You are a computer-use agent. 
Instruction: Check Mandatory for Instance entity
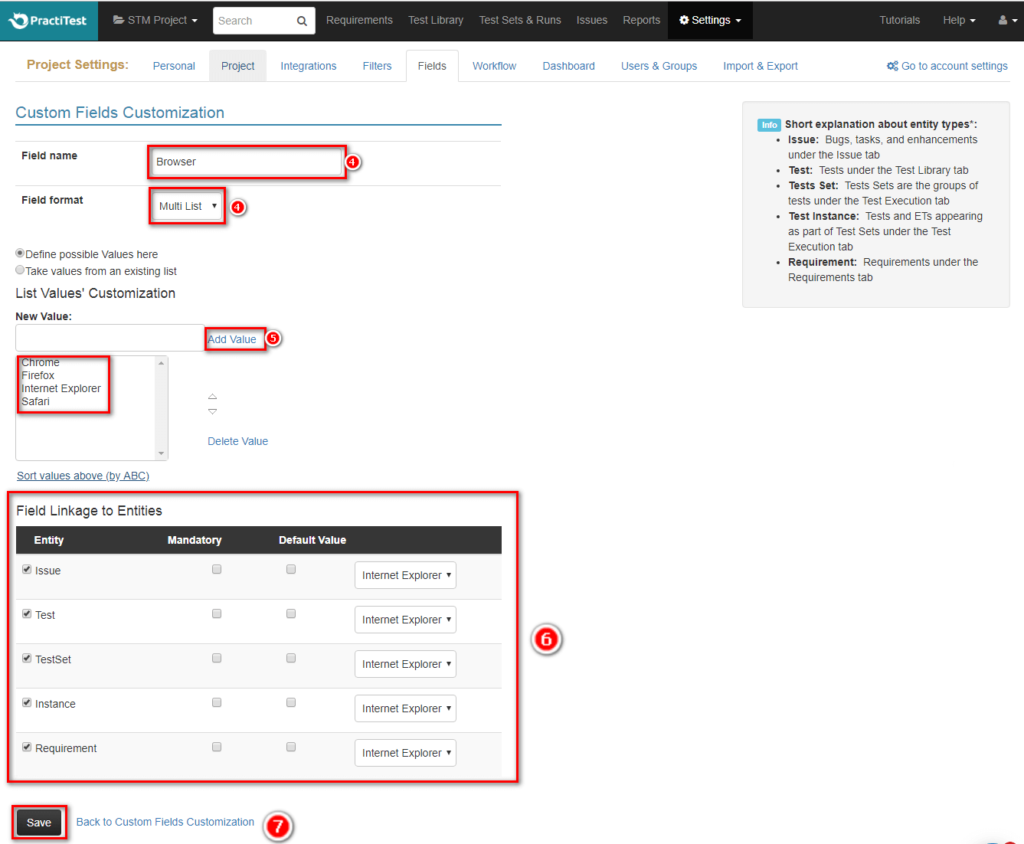(217, 702)
